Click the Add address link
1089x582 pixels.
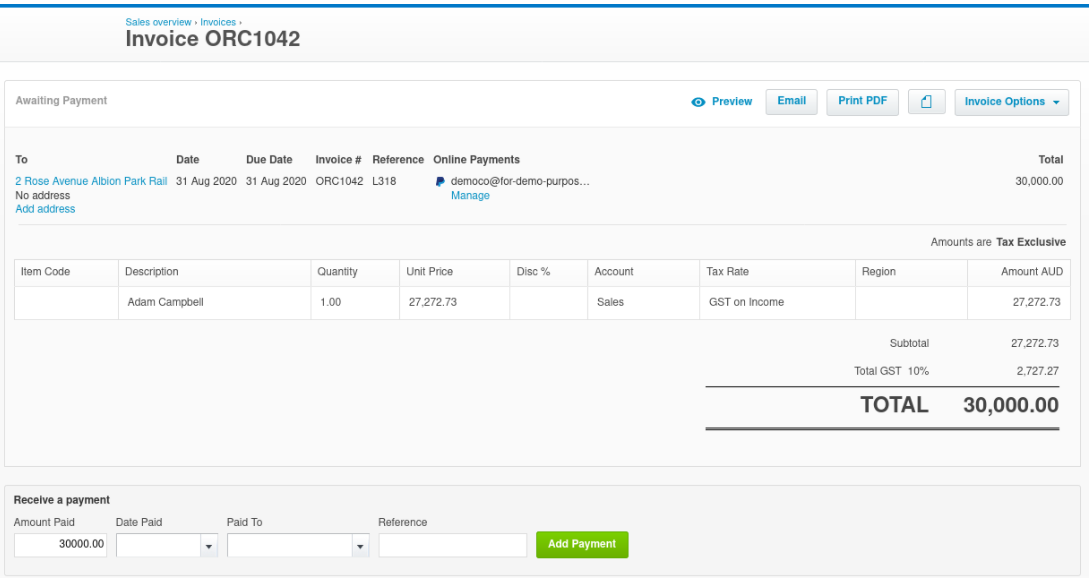[x=45, y=209]
